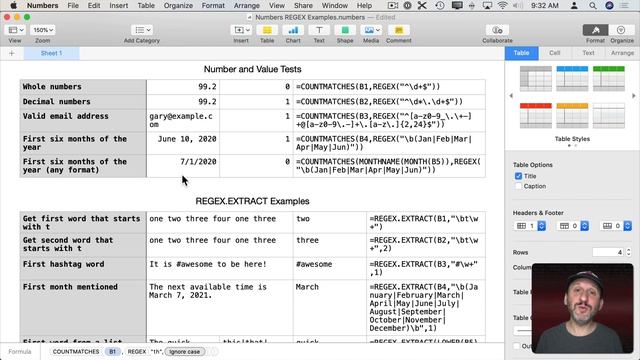Click the Siri menu bar icon

[x=609, y=5]
